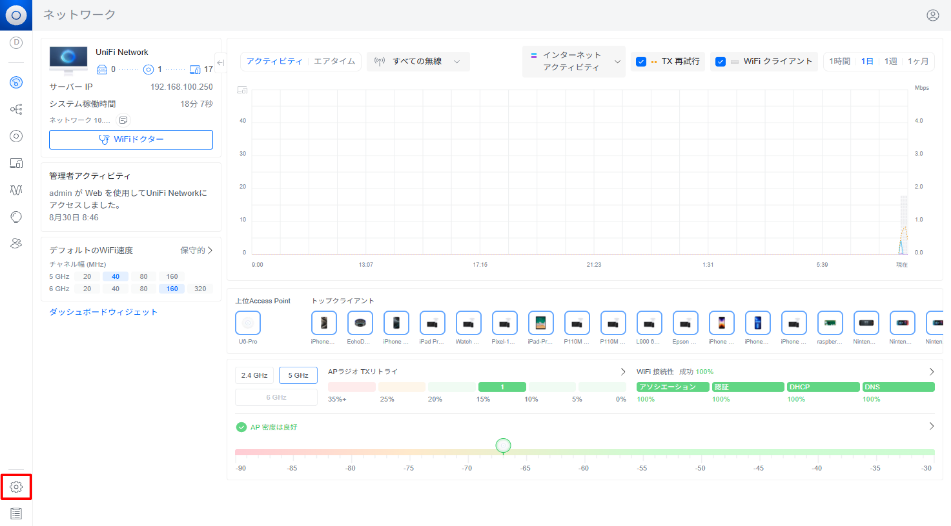Open the すべての無線 dropdown
This screenshot has width=951, height=526.
tap(418, 61)
